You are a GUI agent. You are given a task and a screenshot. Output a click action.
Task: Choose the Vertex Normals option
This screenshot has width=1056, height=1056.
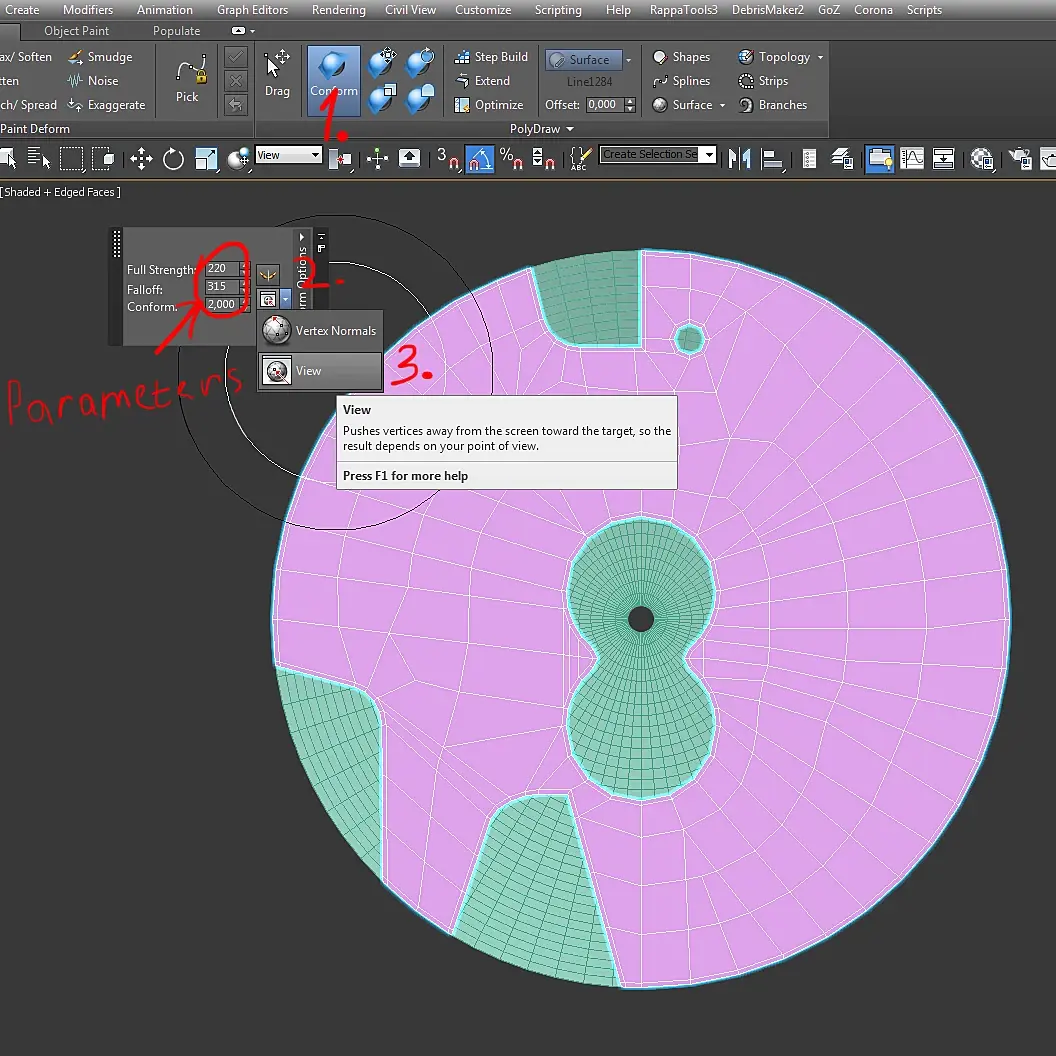[320, 331]
